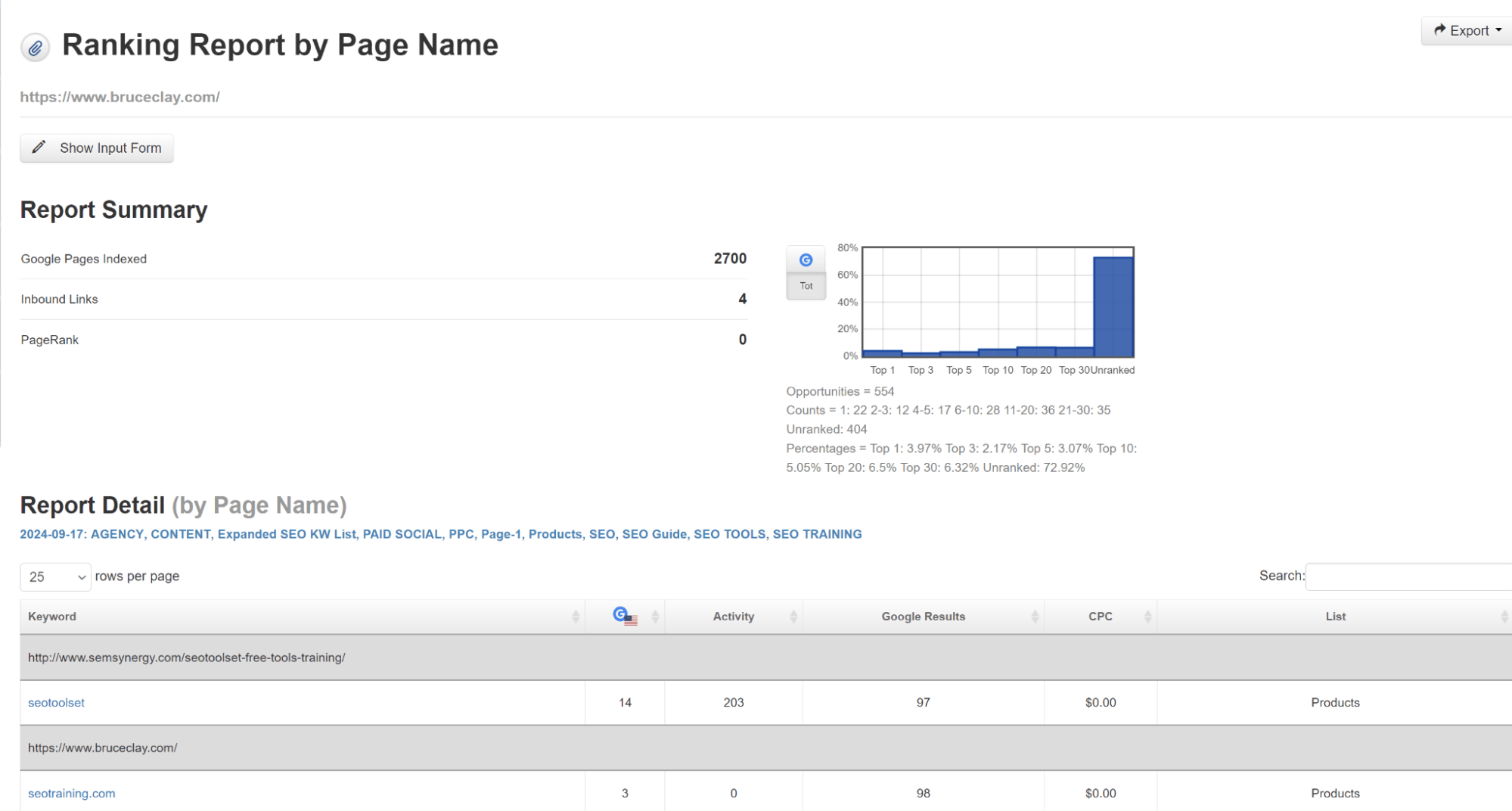
Task: Open the Export dropdown menu
Action: pyautogui.click(x=1466, y=30)
